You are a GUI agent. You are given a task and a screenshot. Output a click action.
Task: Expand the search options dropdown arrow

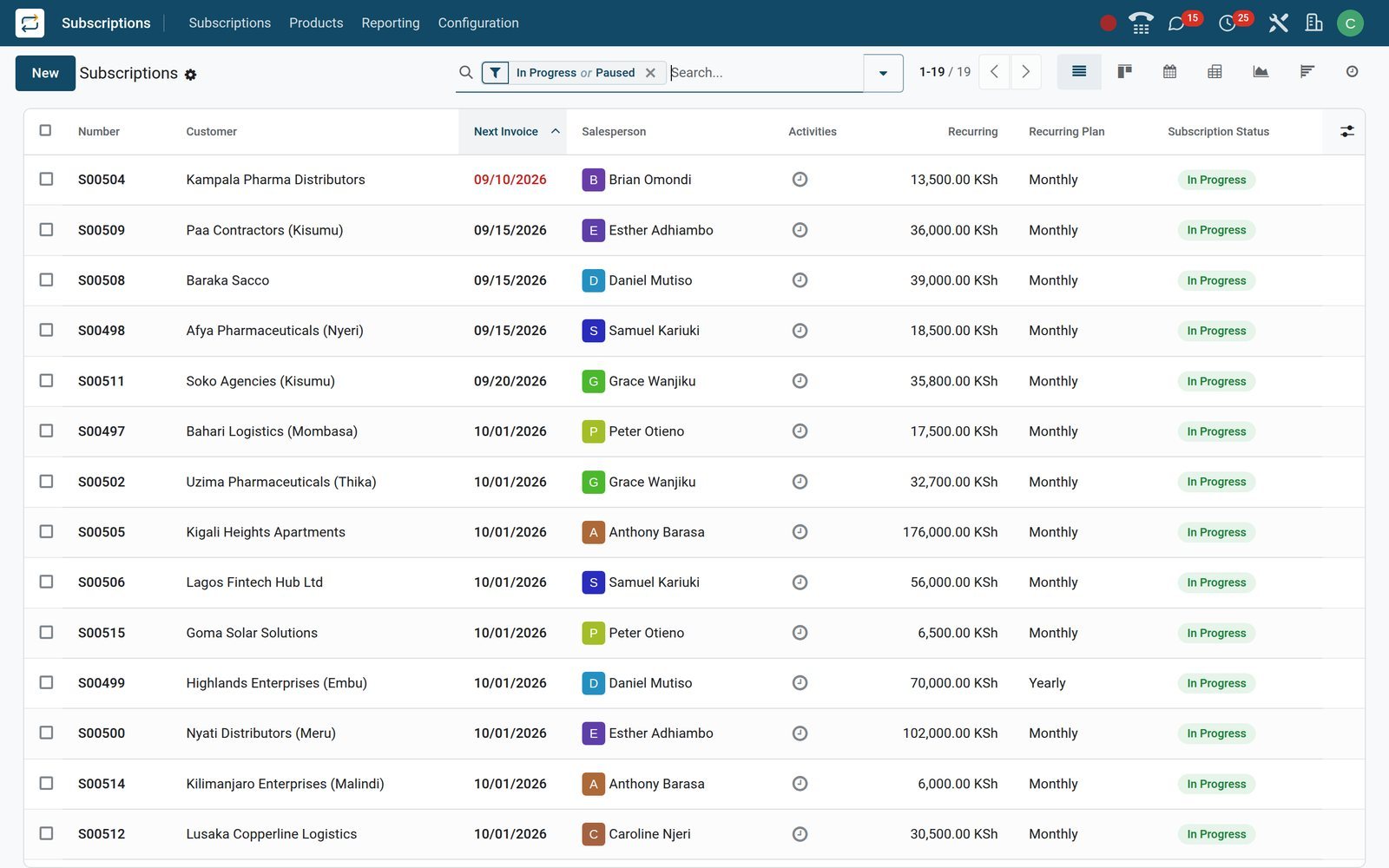tap(883, 73)
